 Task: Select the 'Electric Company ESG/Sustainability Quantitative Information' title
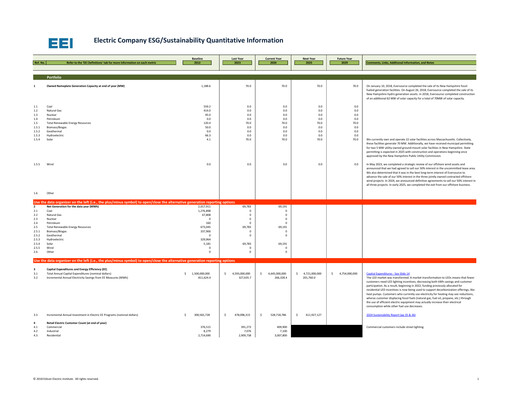click(188, 40)
